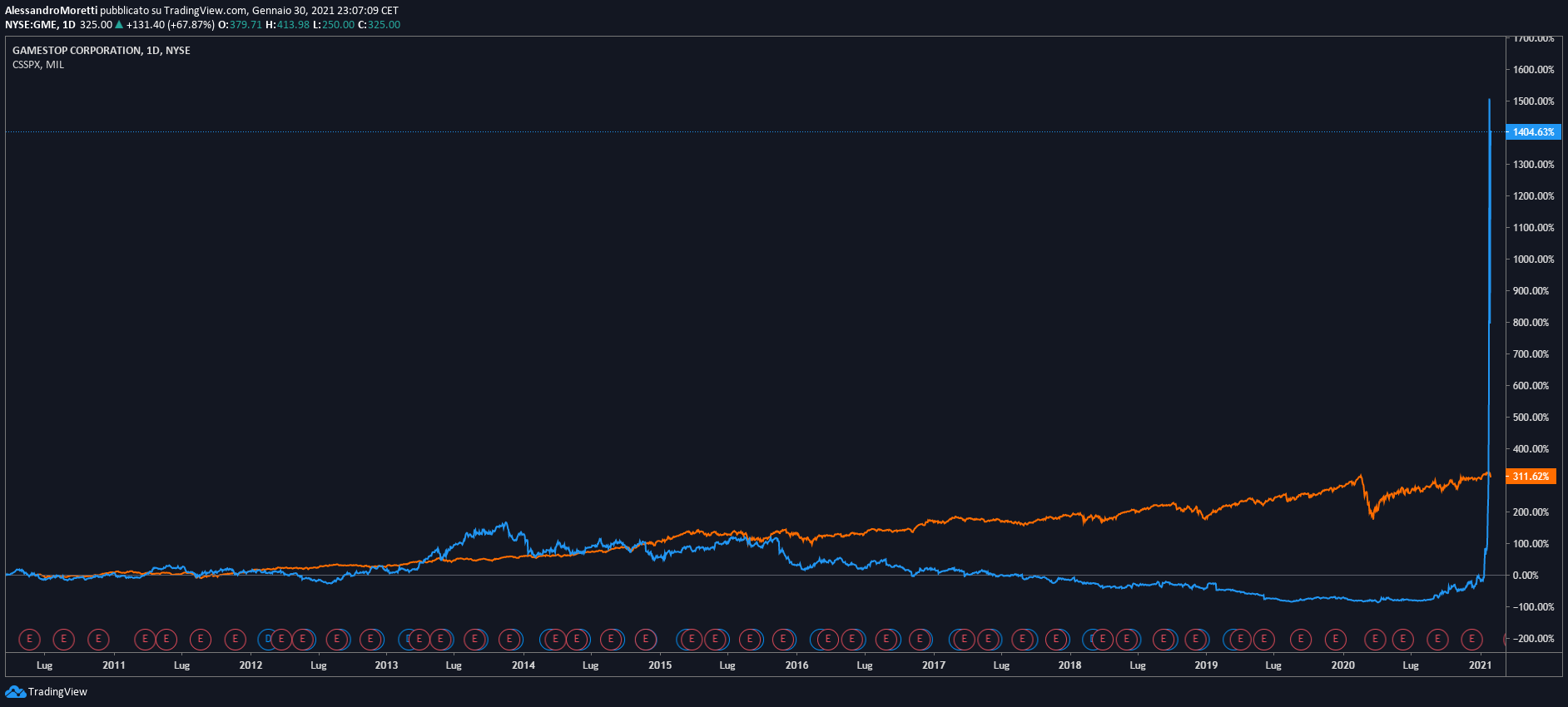
Task: Click the Lug label between 2020 and 2021
Action: click(x=1411, y=665)
